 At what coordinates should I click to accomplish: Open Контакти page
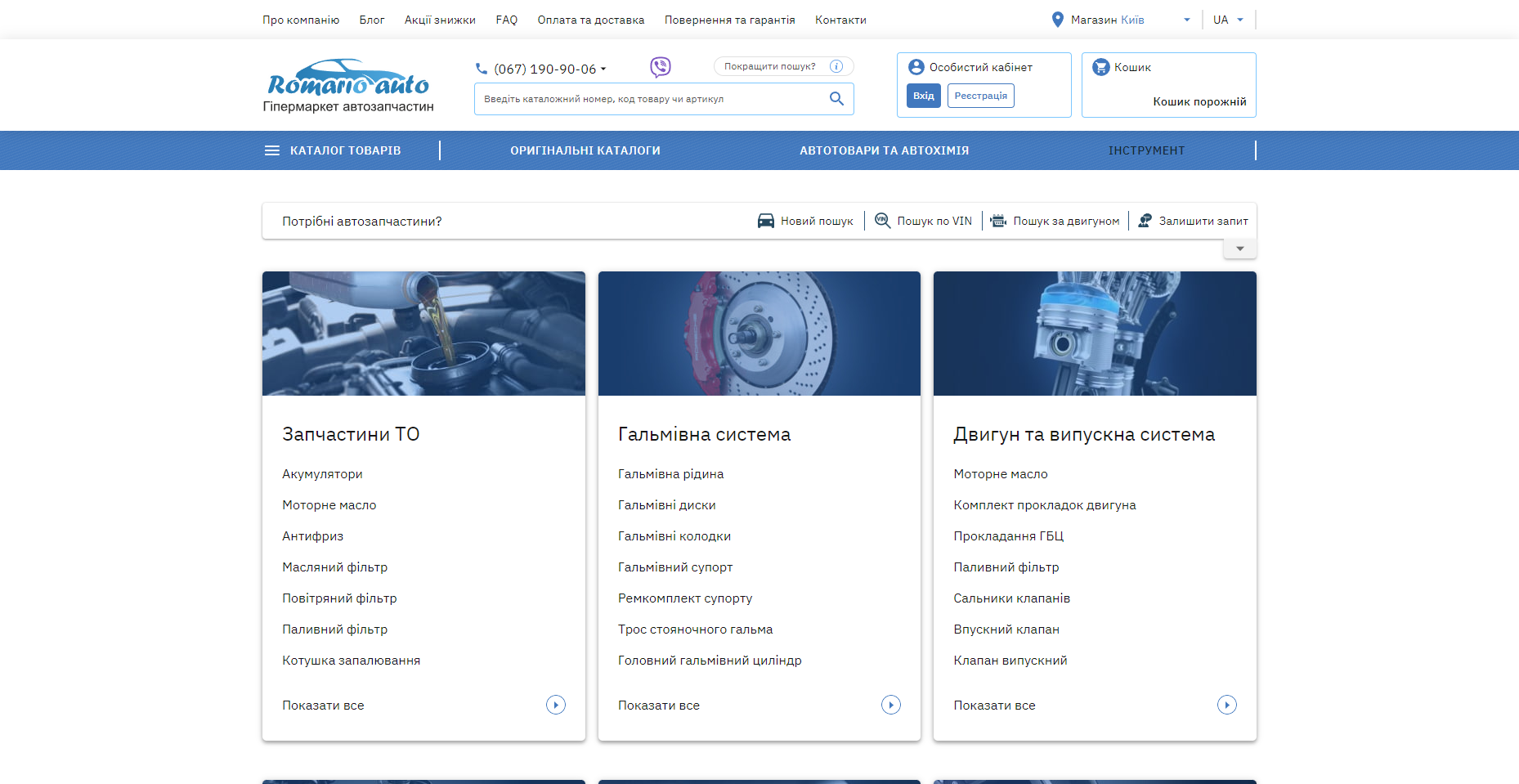(840, 20)
